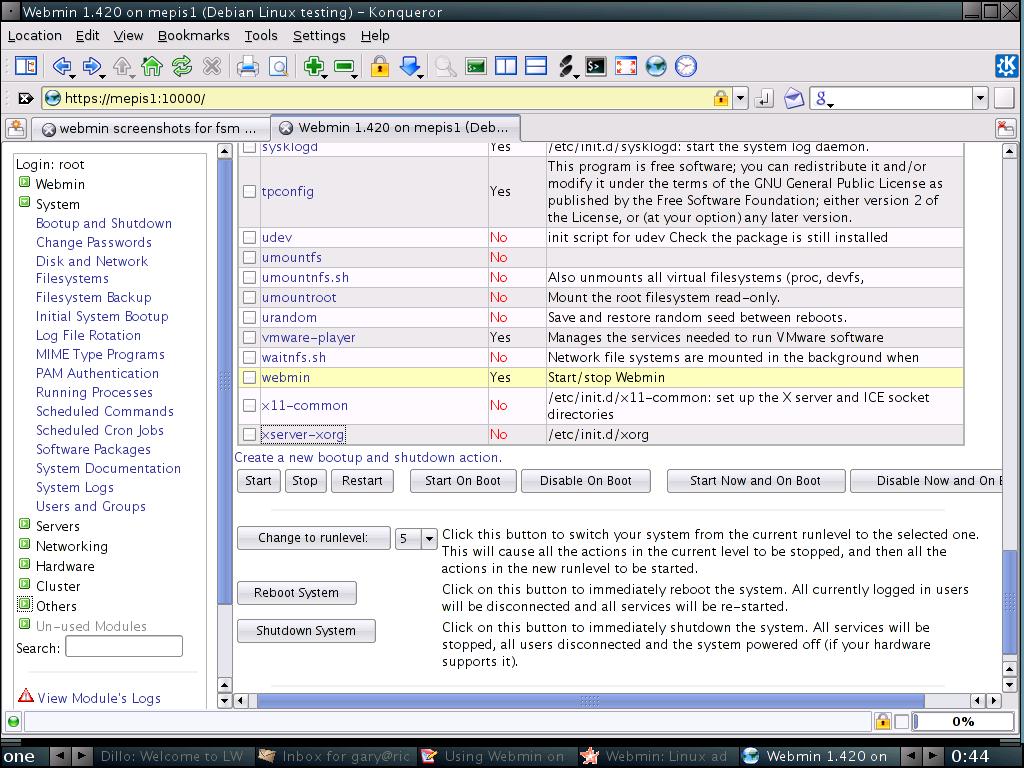1024x768 pixels.
Task: Check the urandom row checkbox
Action: tap(249, 317)
